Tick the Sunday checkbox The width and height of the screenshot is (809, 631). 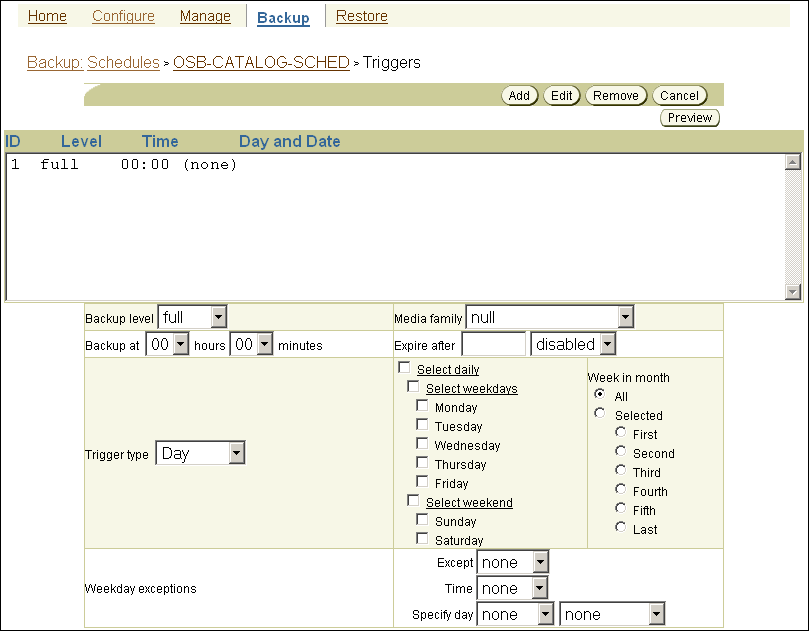tap(422, 520)
